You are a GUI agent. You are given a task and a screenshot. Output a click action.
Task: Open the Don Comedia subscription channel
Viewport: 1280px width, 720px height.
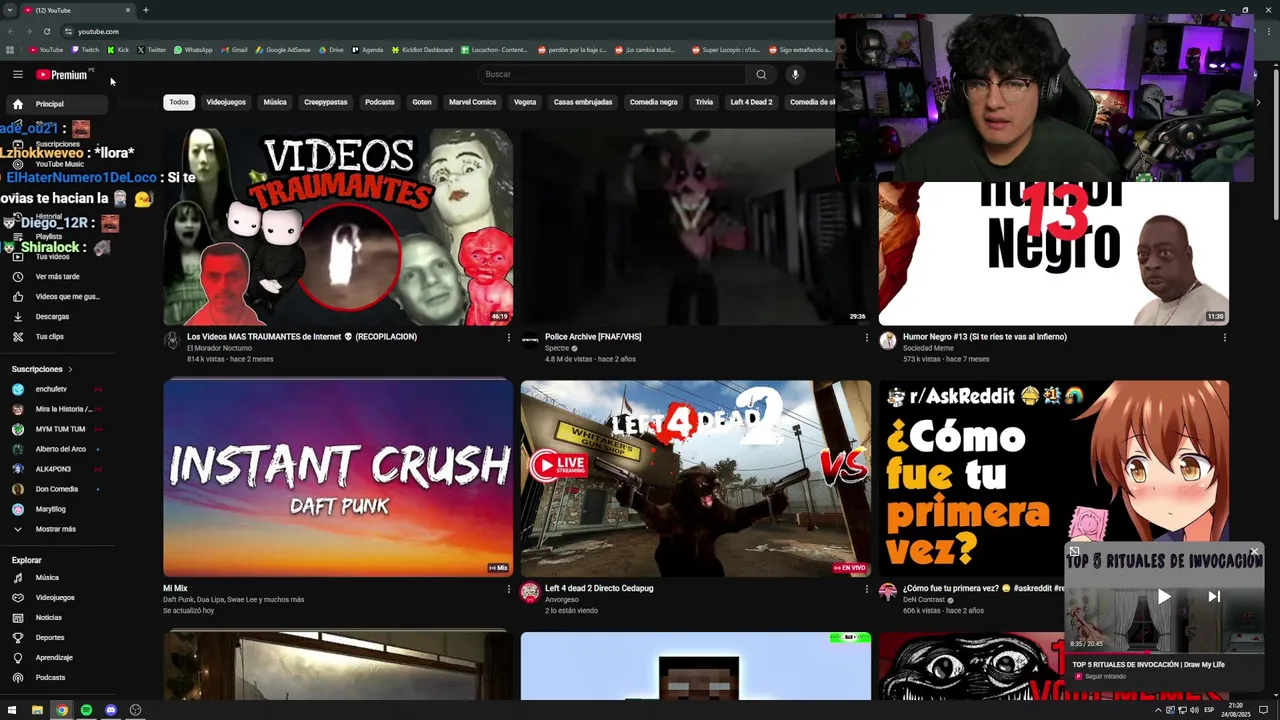[56, 489]
